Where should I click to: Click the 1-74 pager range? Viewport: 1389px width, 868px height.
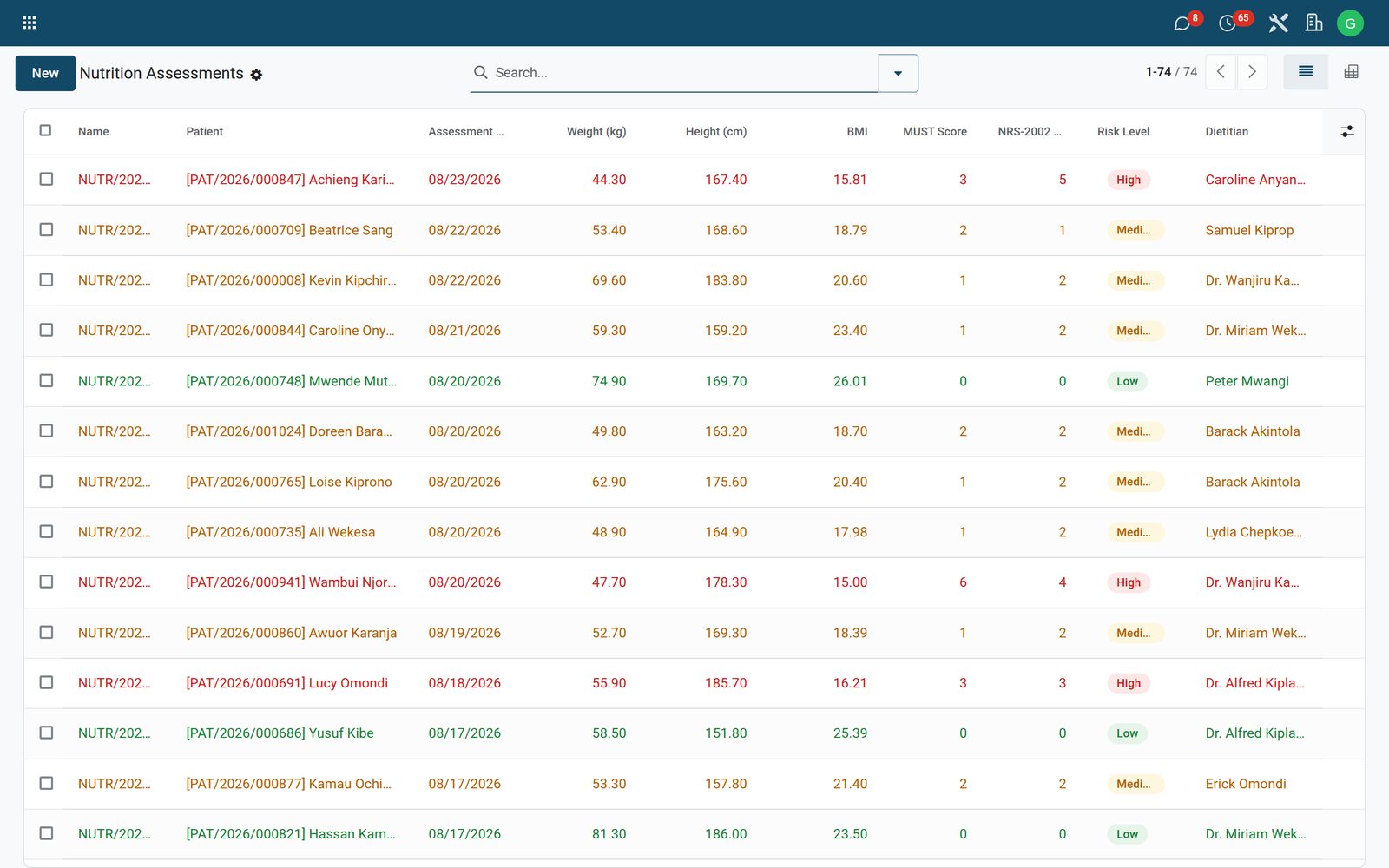click(1158, 72)
